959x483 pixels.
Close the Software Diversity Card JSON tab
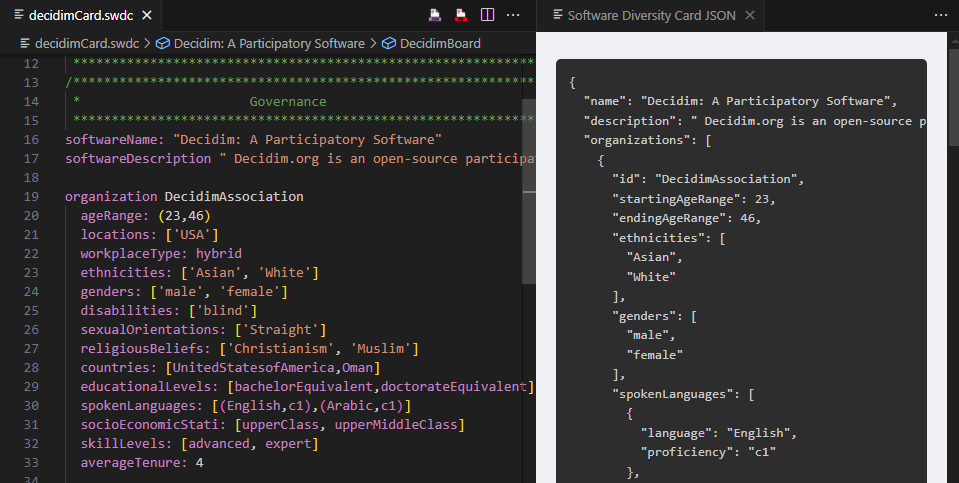tap(750, 16)
